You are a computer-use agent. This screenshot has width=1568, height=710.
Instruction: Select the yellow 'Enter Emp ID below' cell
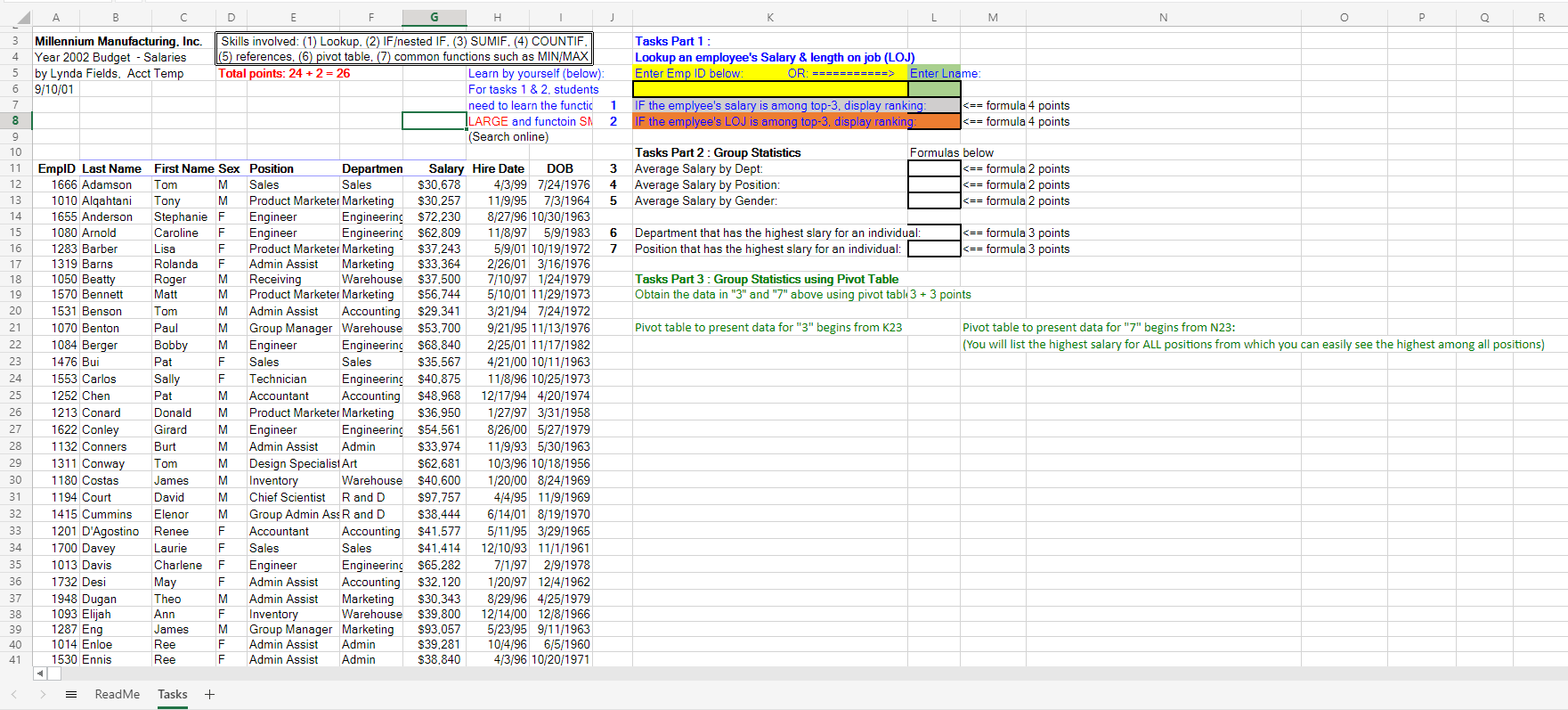pyautogui.click(x=770, y=73)
